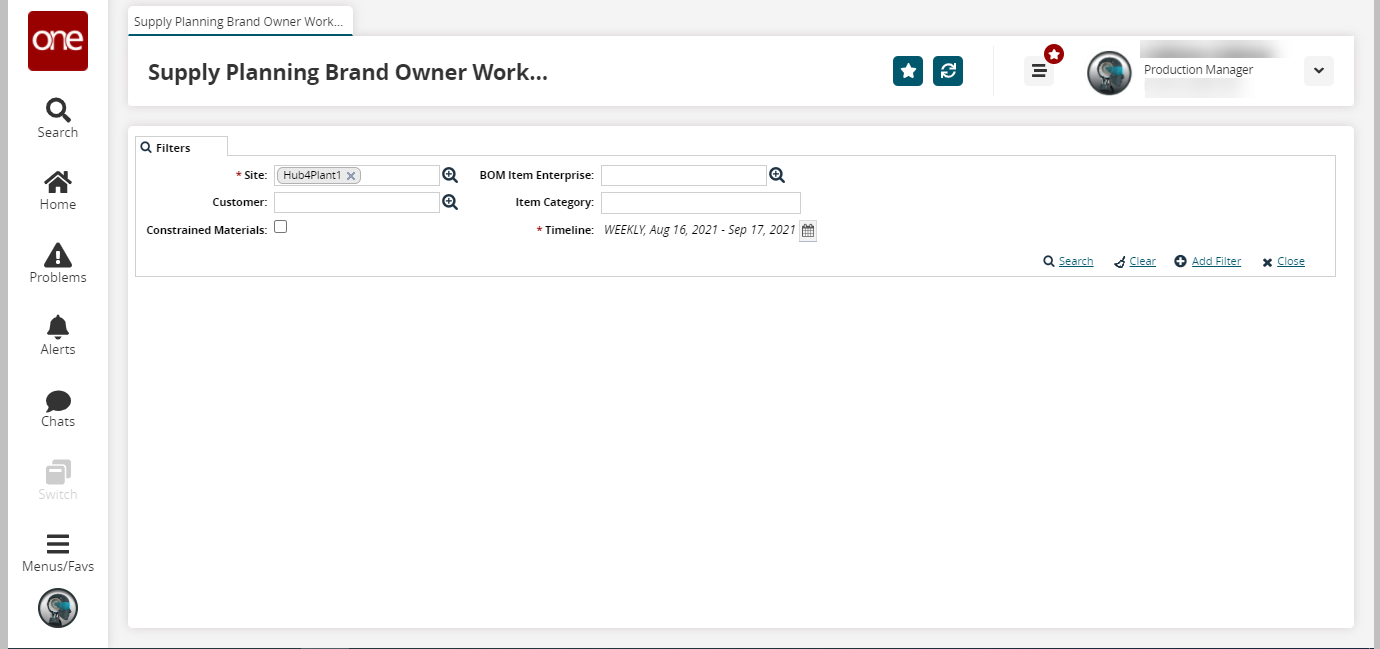This screenshot has width=1380, height=649.
Task: Click the user avatar at the sidebar bottom
Action: pyautogui.click(x=58, y=608)
